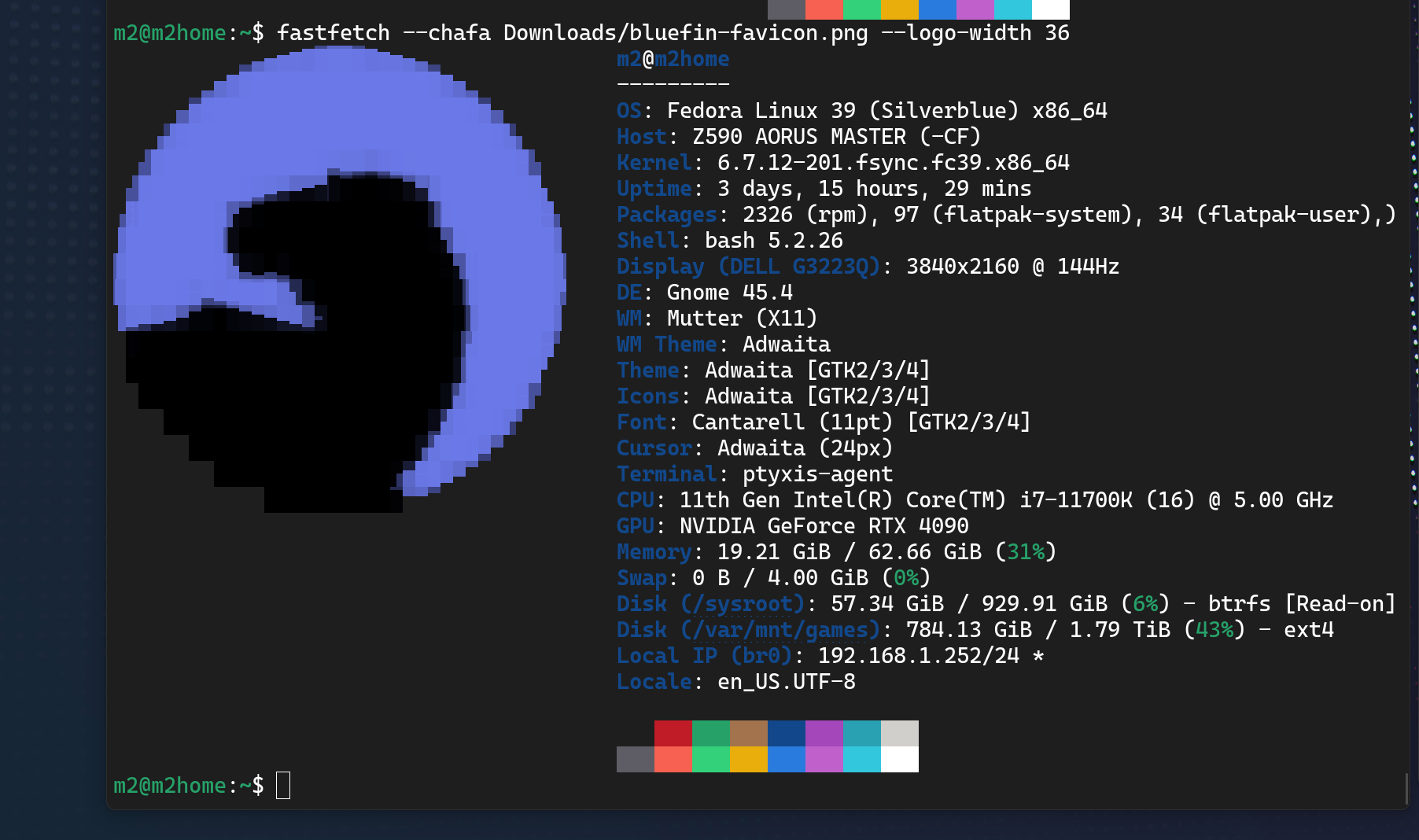Image resolution: width=1419 pixels, height=840 pixels.
Task: Click shell value "bash 5.2.26"
Action: [774, 241]
